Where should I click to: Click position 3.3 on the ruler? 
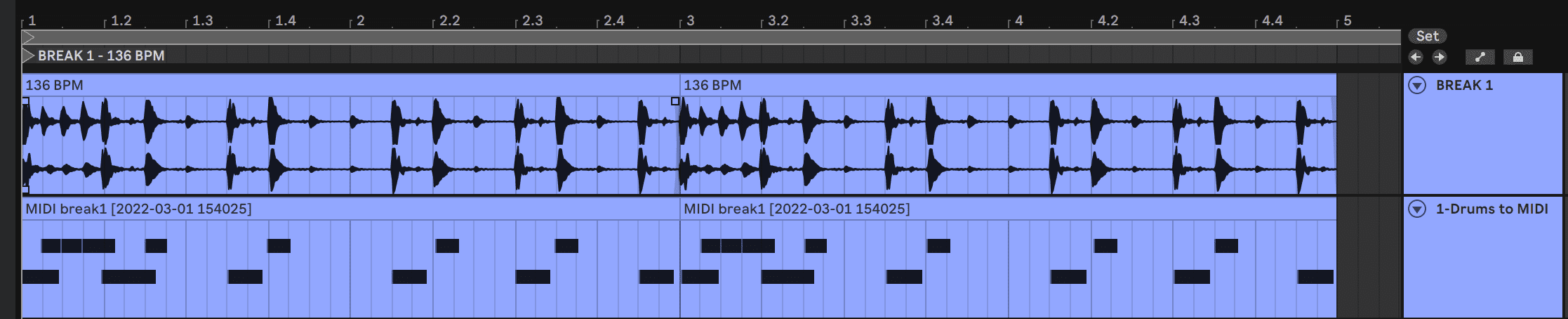coord(861,20)
